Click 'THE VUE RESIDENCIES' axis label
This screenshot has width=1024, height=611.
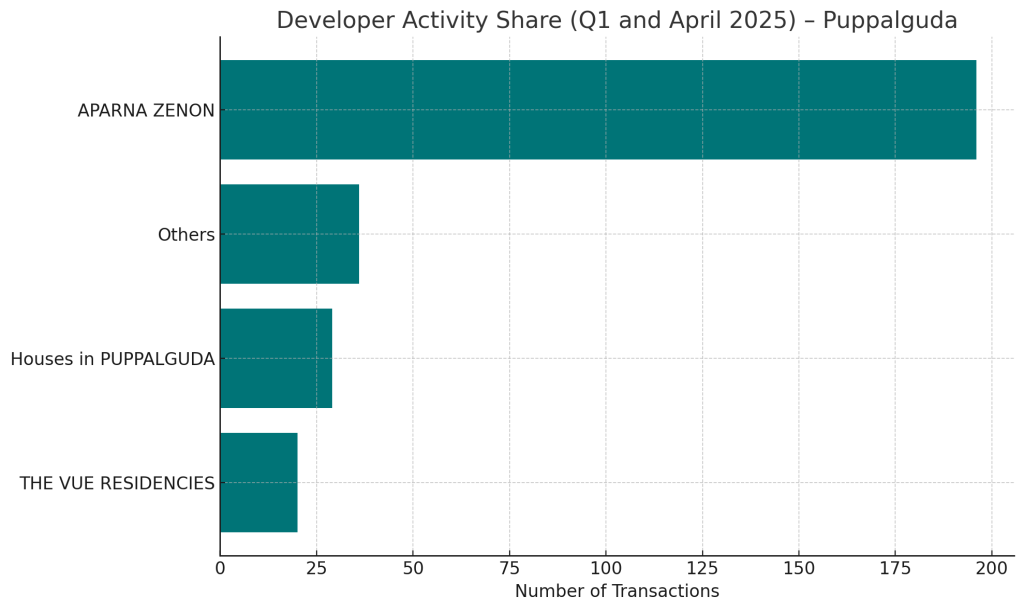[117, 483]
